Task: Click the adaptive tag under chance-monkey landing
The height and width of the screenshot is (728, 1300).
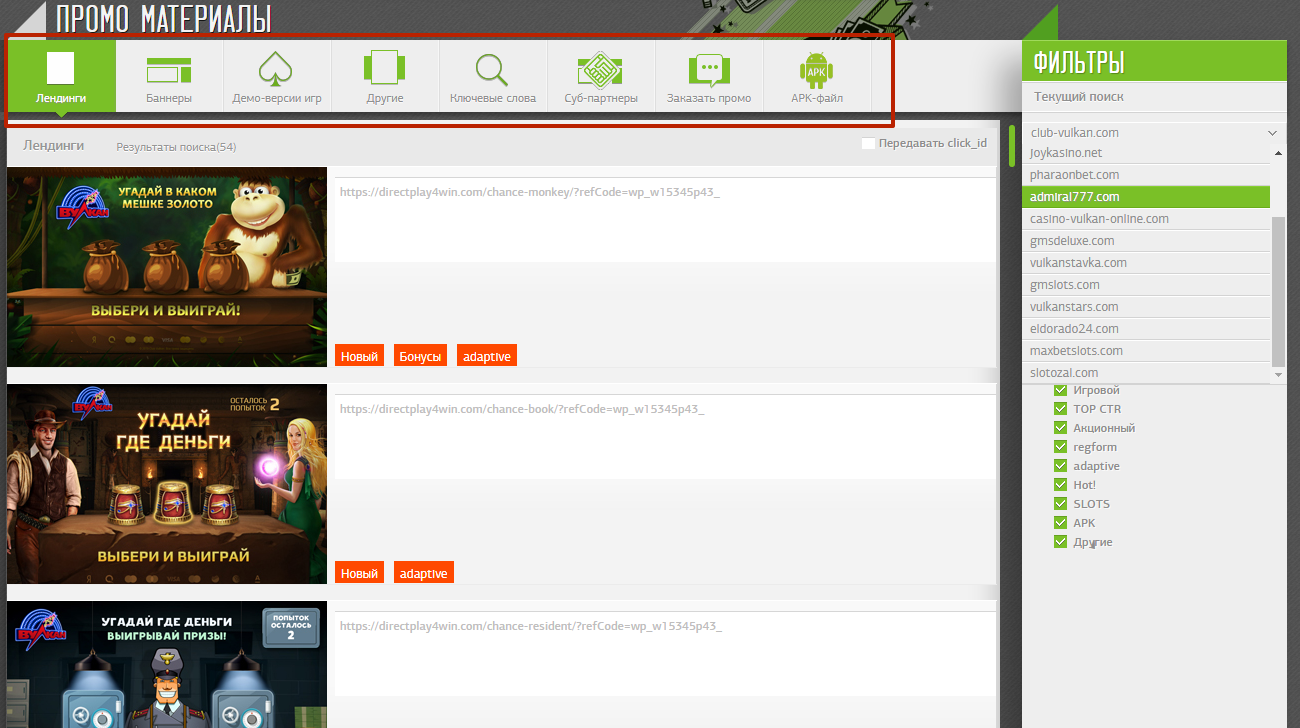Action: tap(487, 356)
